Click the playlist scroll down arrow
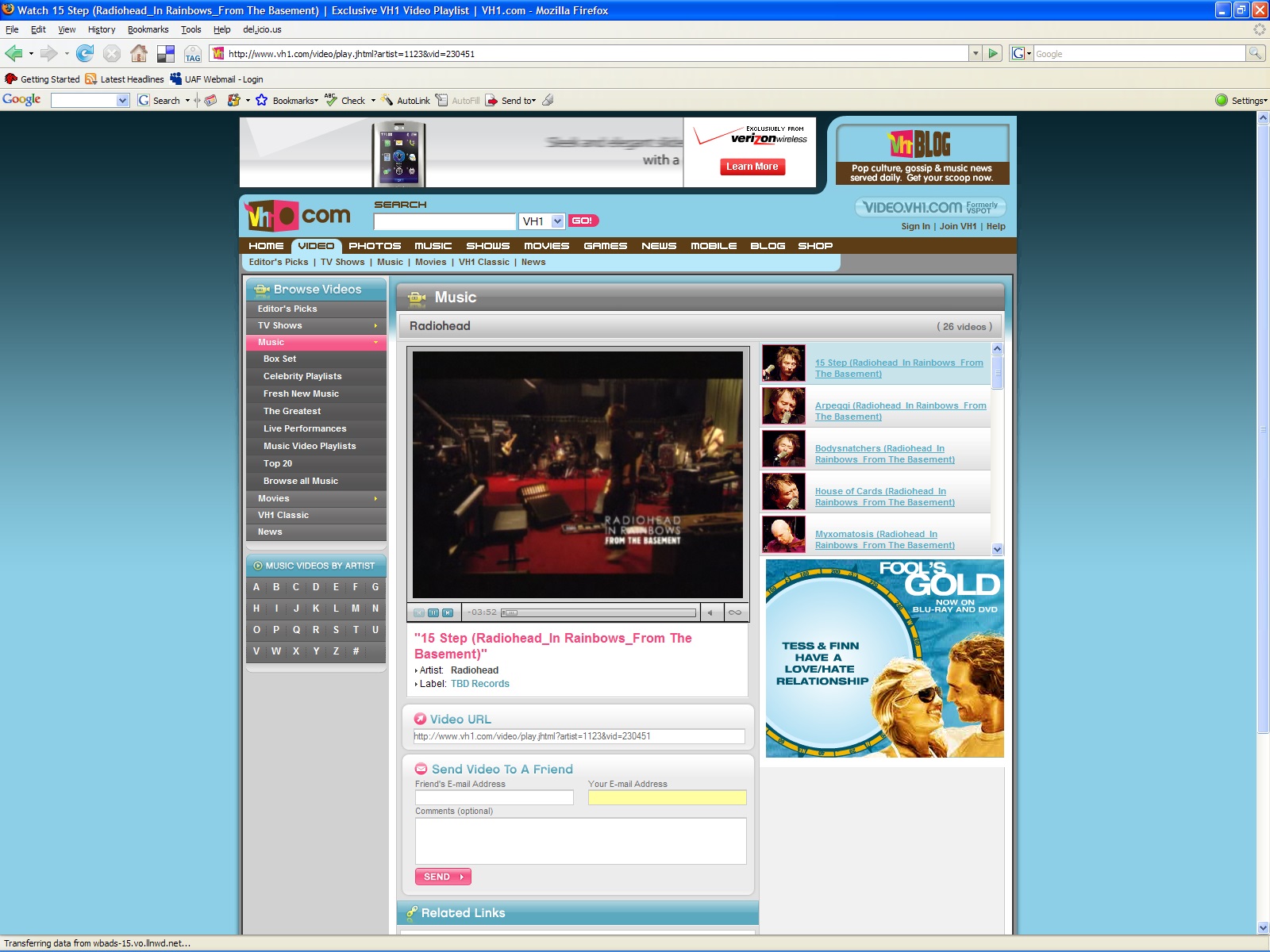 [998, 549]
